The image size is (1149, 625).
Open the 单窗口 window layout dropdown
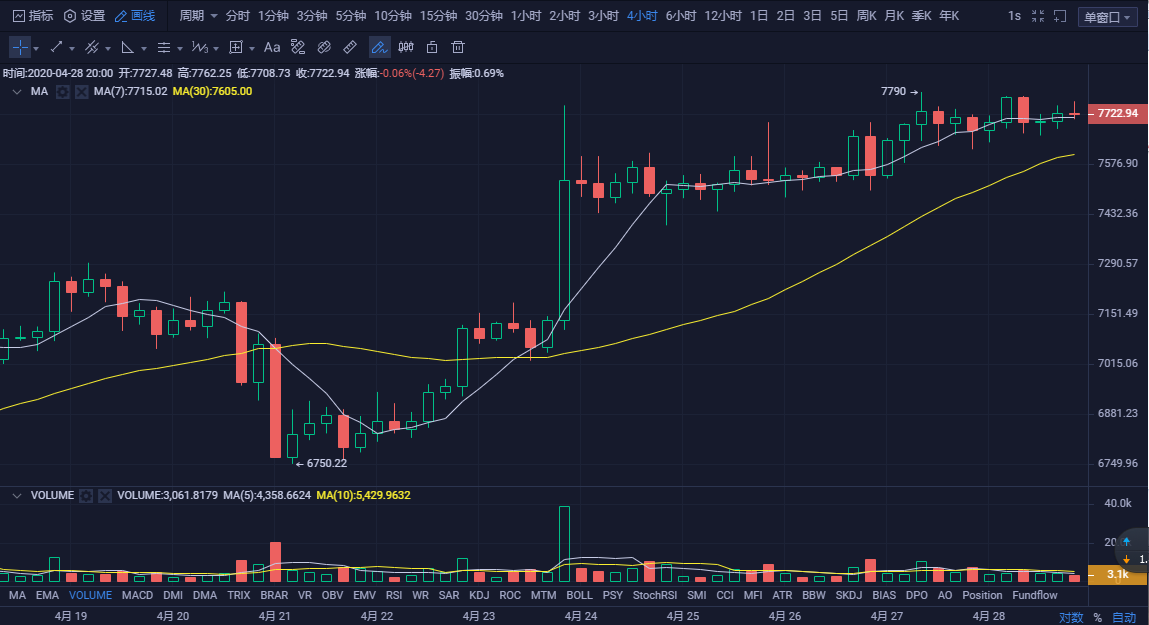point(1107,17)
